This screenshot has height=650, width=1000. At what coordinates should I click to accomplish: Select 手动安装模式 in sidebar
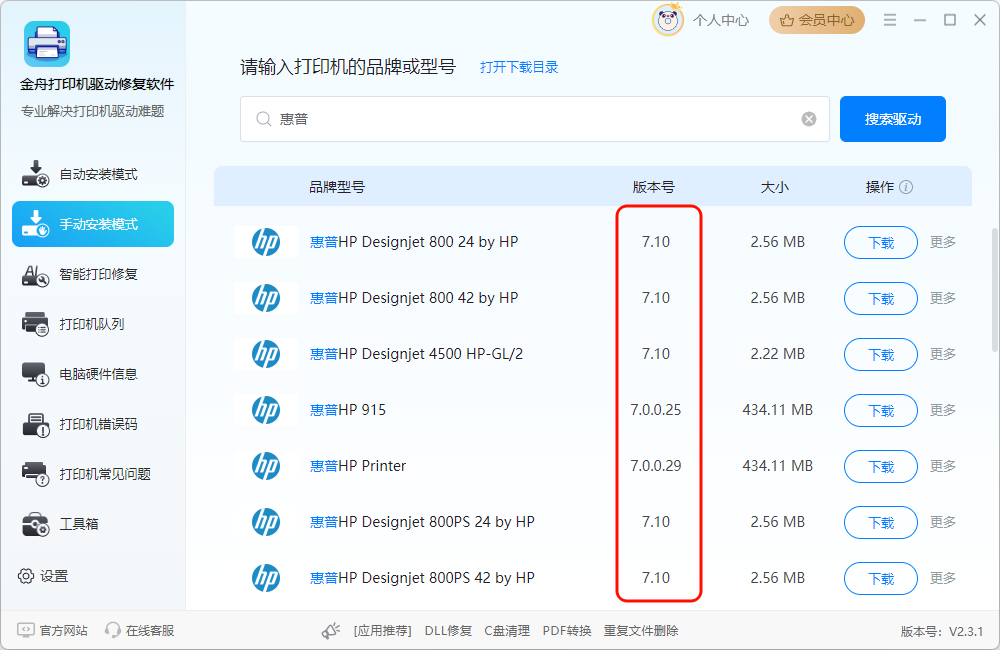[93, 224]
